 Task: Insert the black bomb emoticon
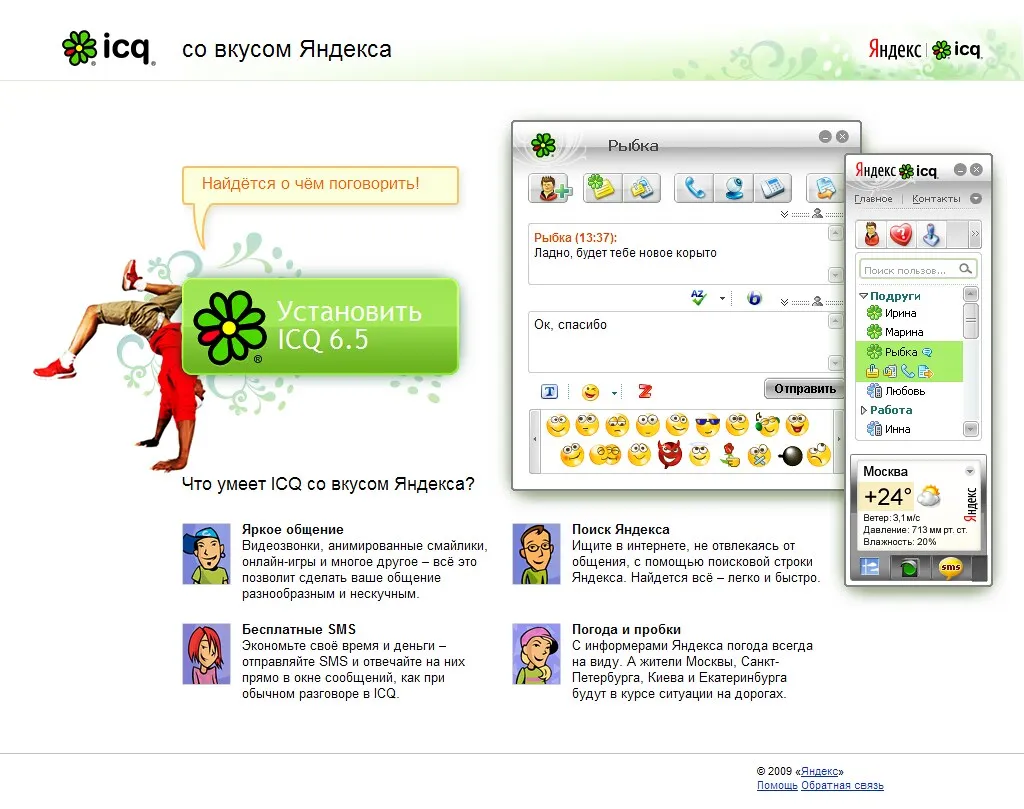tap(790, 455)
